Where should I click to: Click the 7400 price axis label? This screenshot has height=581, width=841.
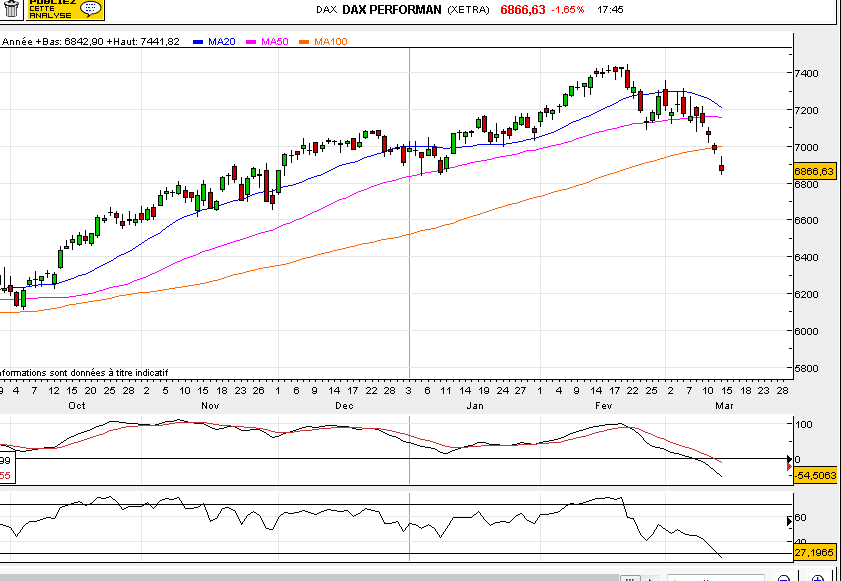806,73
